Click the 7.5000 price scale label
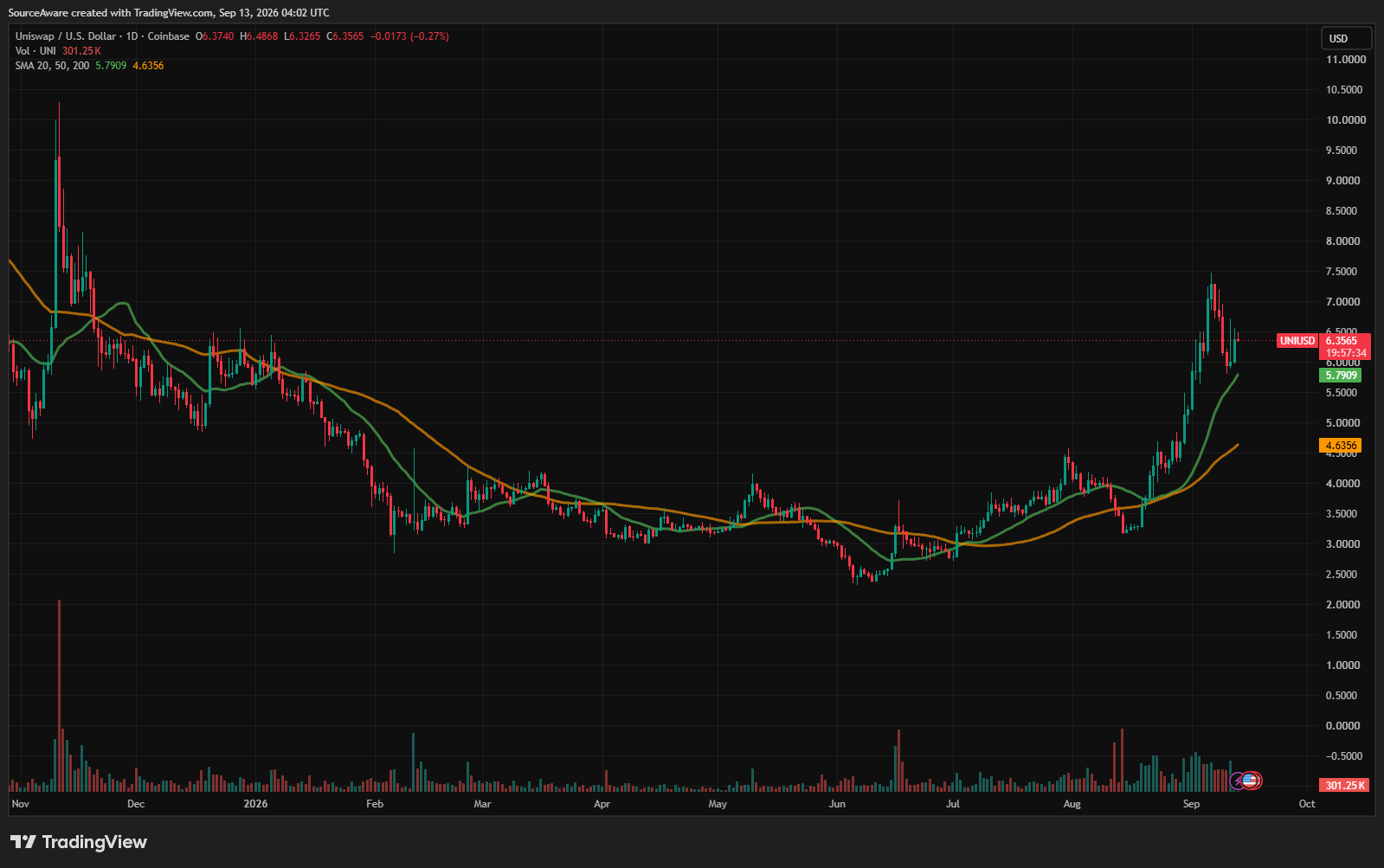 pyautogui.click(x=1343, y=272)
